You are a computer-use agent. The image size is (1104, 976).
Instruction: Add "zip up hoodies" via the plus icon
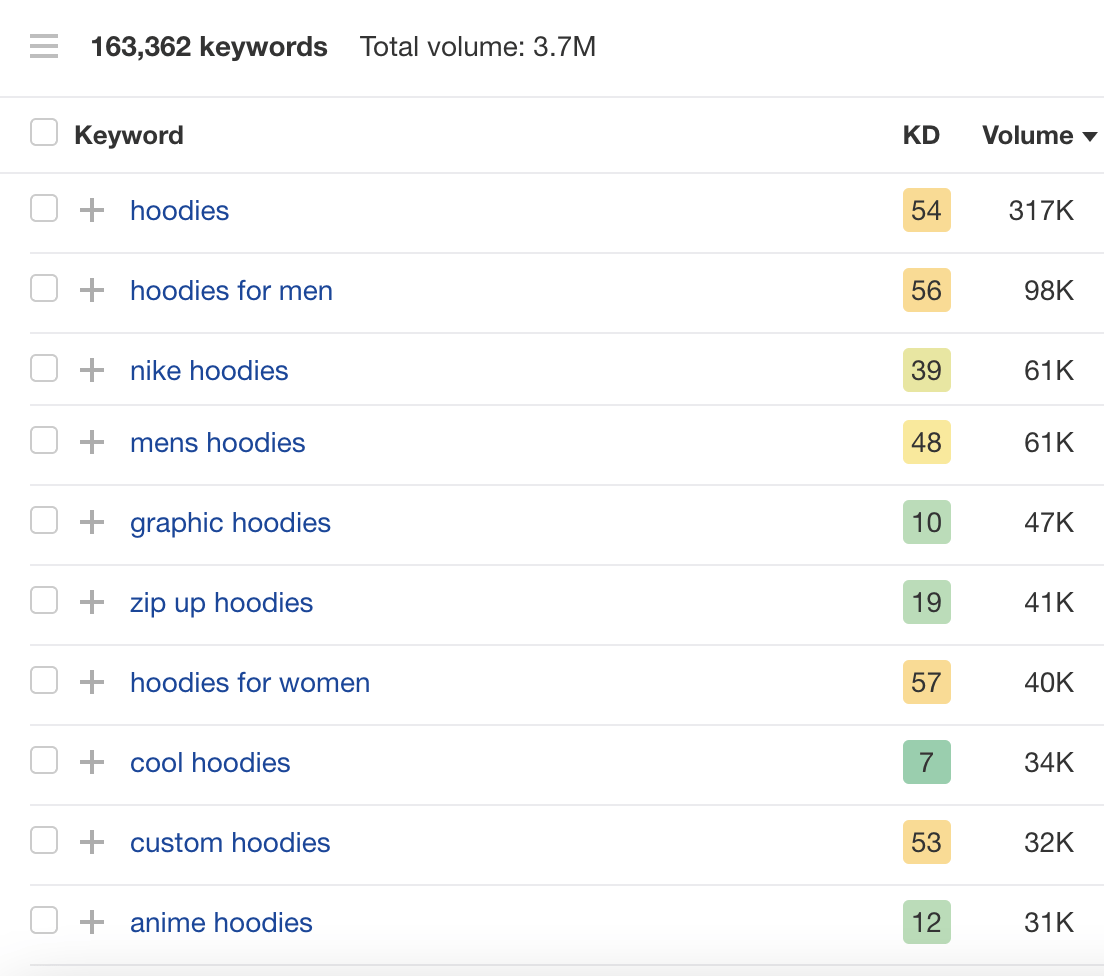point(91,602)
